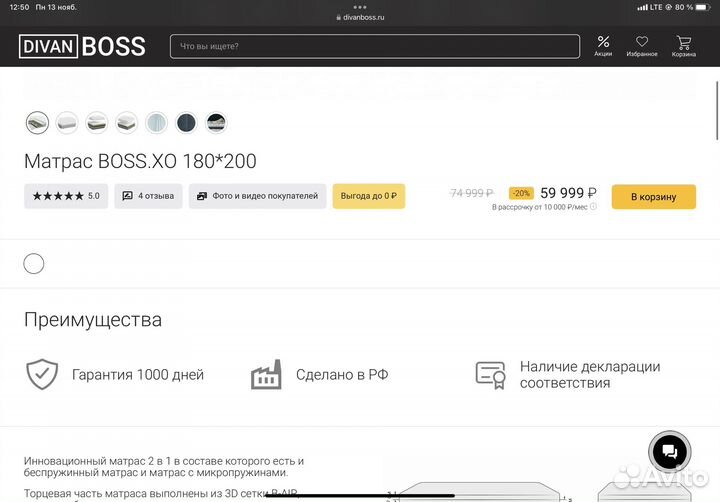Screen dimensions: 720x502
Task: Click 'Сделано в РФ' text
Action: pyautogui.click(x=342, y=375)
